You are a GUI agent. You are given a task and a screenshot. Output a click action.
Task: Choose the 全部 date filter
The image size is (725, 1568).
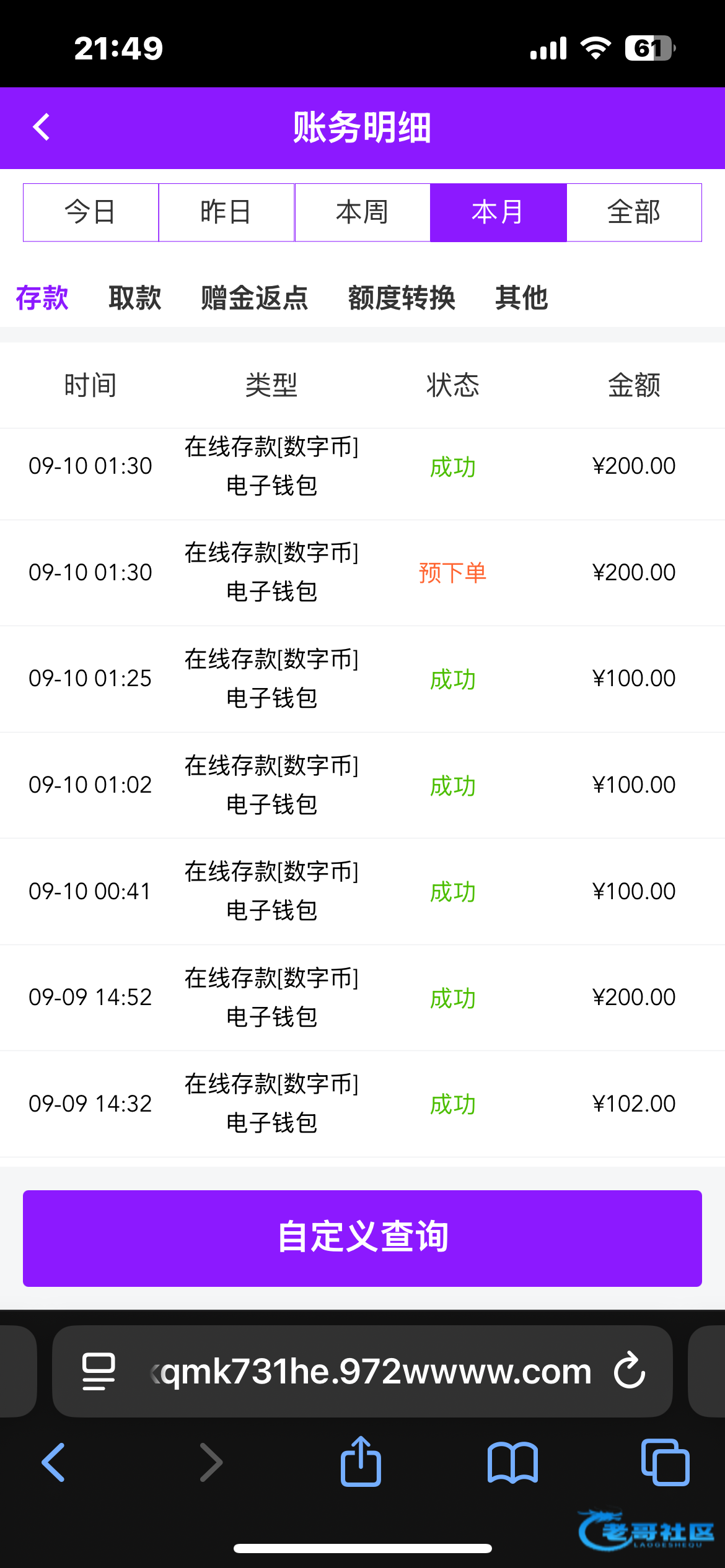click(x=634, y=212)
